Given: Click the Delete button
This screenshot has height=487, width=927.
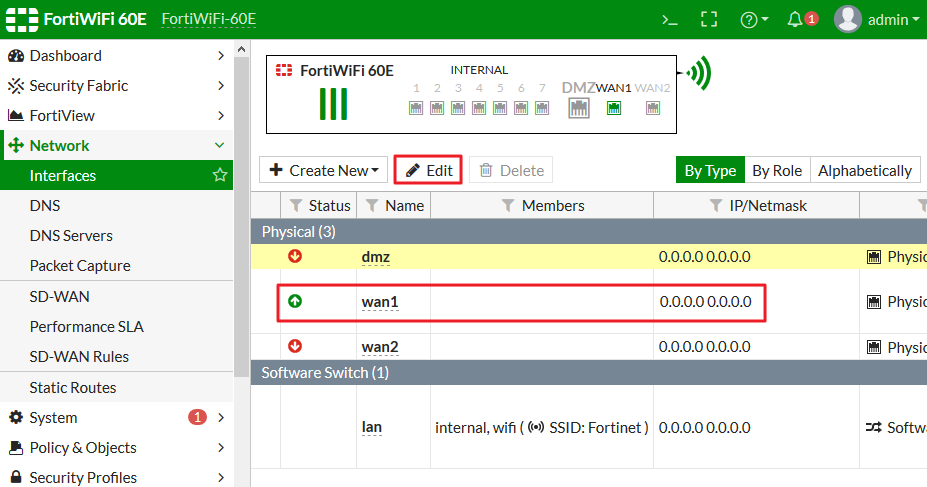Looking at the screenshot, I should [511, 170].
